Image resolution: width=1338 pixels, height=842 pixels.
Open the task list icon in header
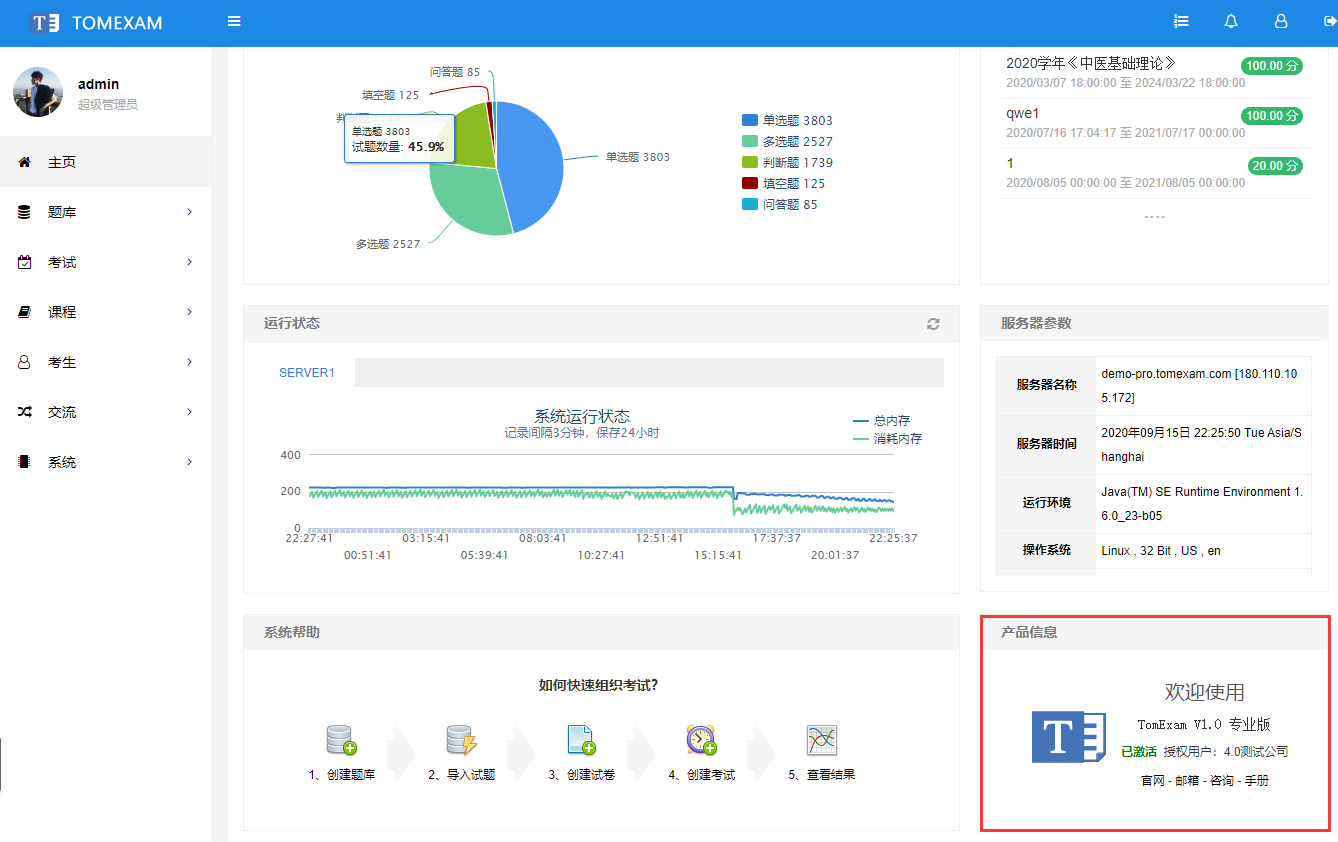pyautogui.click(x=1181, y=22)
